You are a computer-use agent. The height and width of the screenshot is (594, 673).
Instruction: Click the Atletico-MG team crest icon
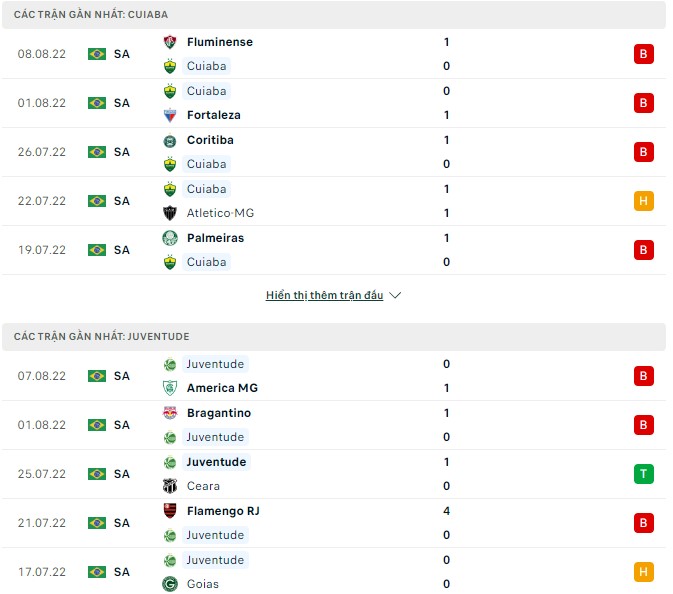170,213
